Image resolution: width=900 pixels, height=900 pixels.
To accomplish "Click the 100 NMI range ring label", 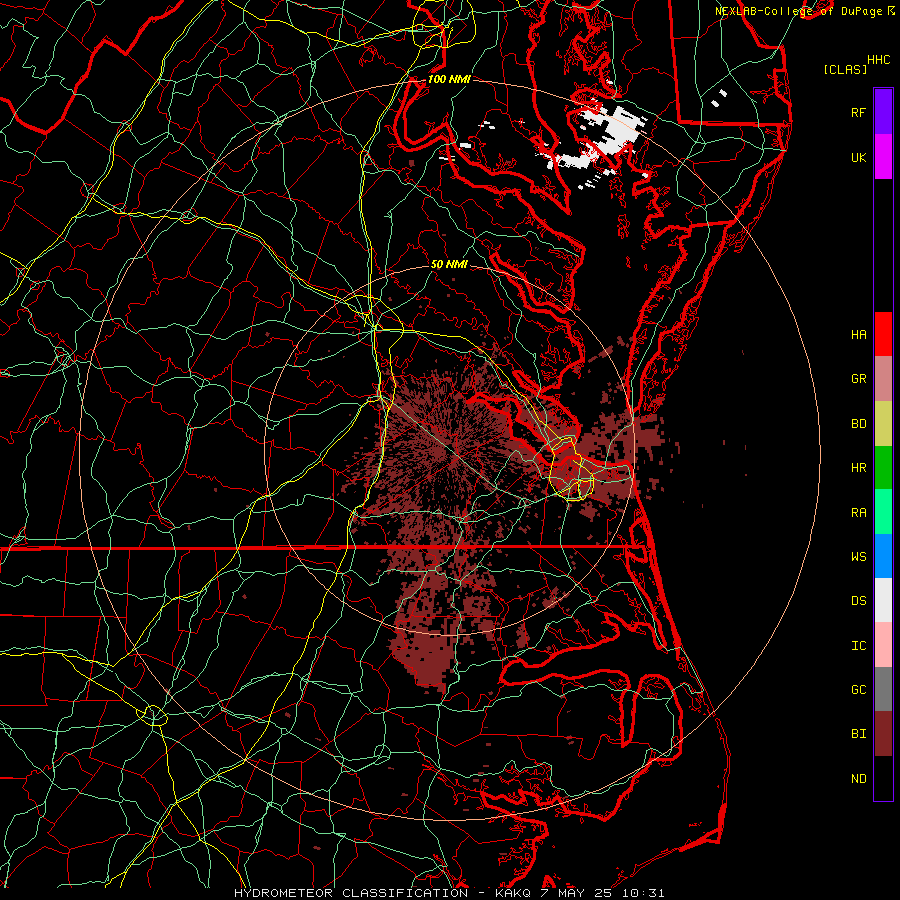I will point(449,79).
